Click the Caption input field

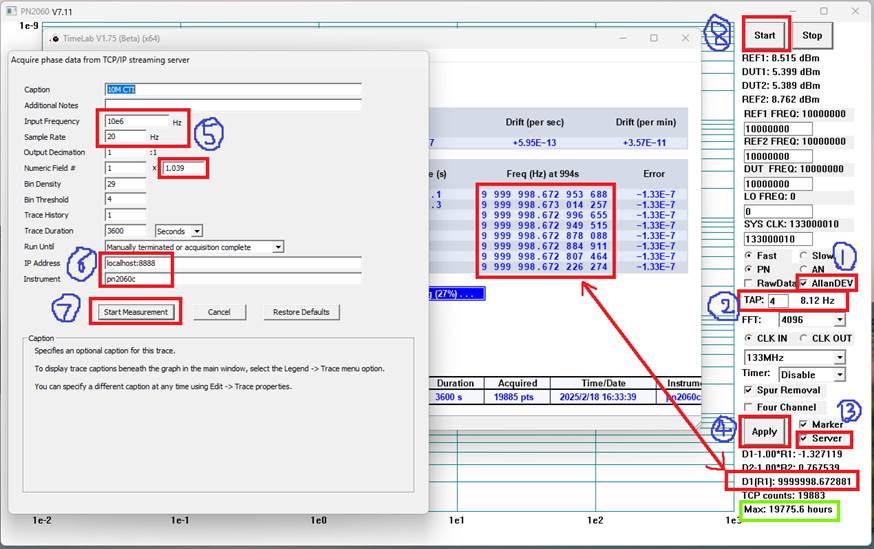click(233, 90)
